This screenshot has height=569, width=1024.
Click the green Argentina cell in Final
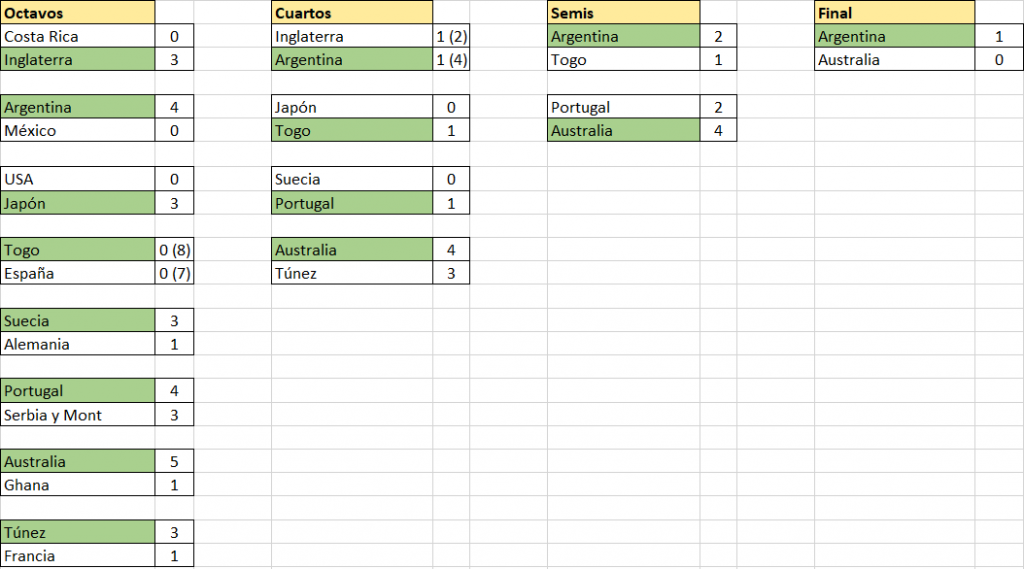895,37
